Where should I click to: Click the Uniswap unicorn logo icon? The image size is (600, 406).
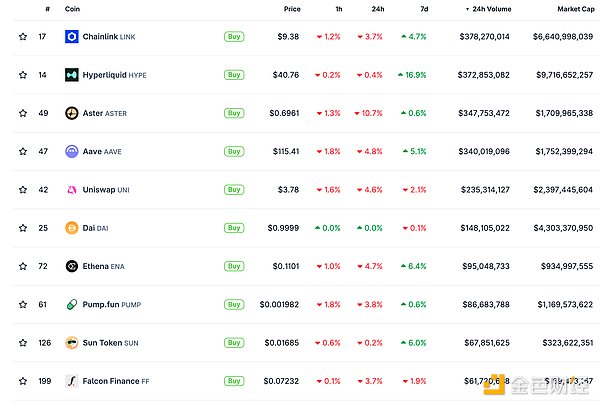coord(72,190)
